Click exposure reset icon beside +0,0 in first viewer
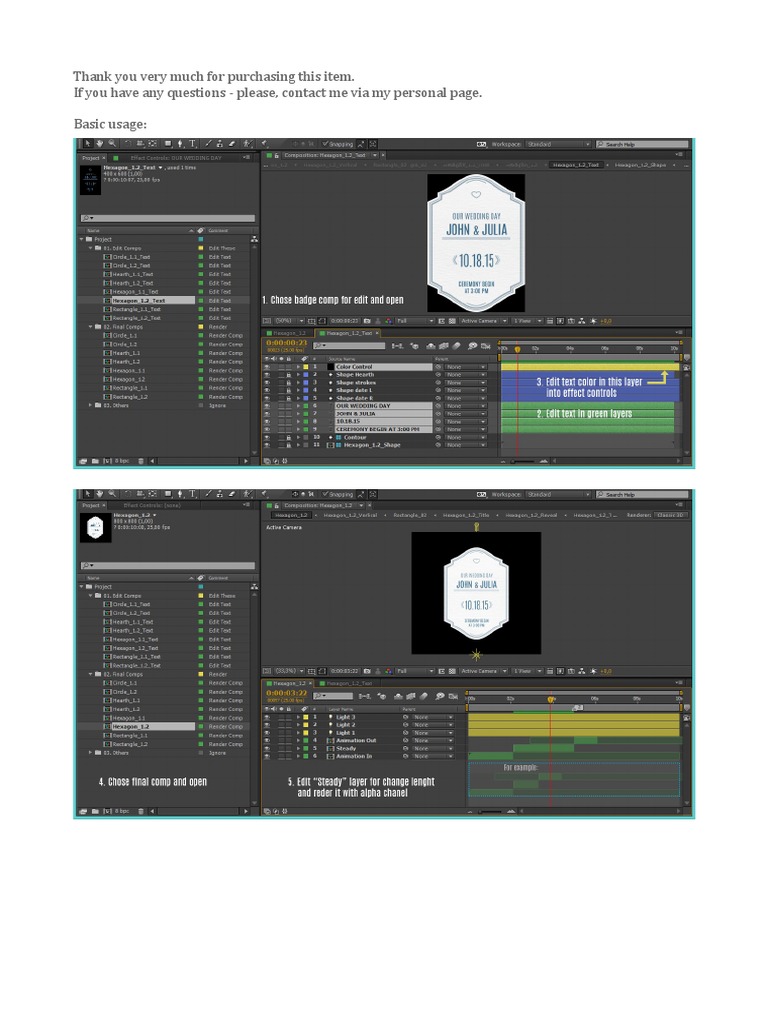The height and width of the screenshot is (1024, 768). pos(593,321)
